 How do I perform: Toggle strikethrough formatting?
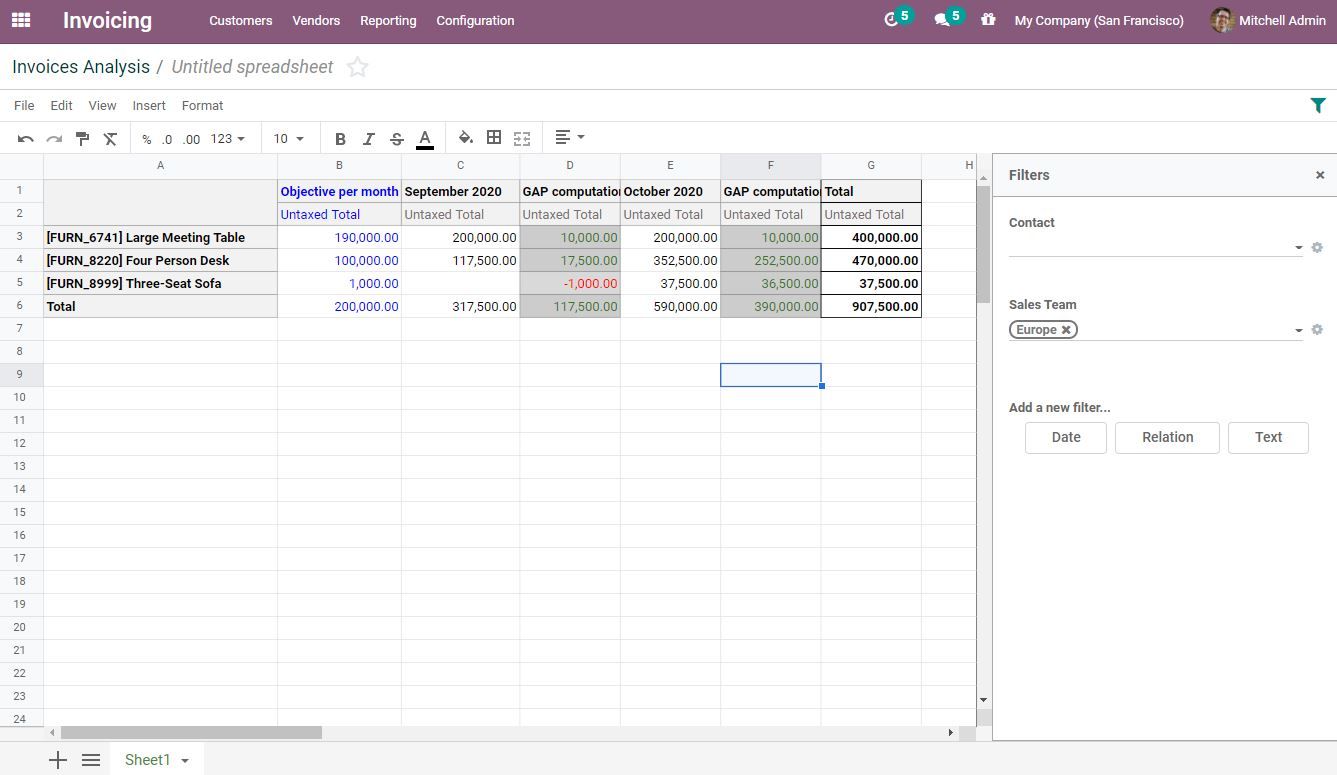point(396,138)
